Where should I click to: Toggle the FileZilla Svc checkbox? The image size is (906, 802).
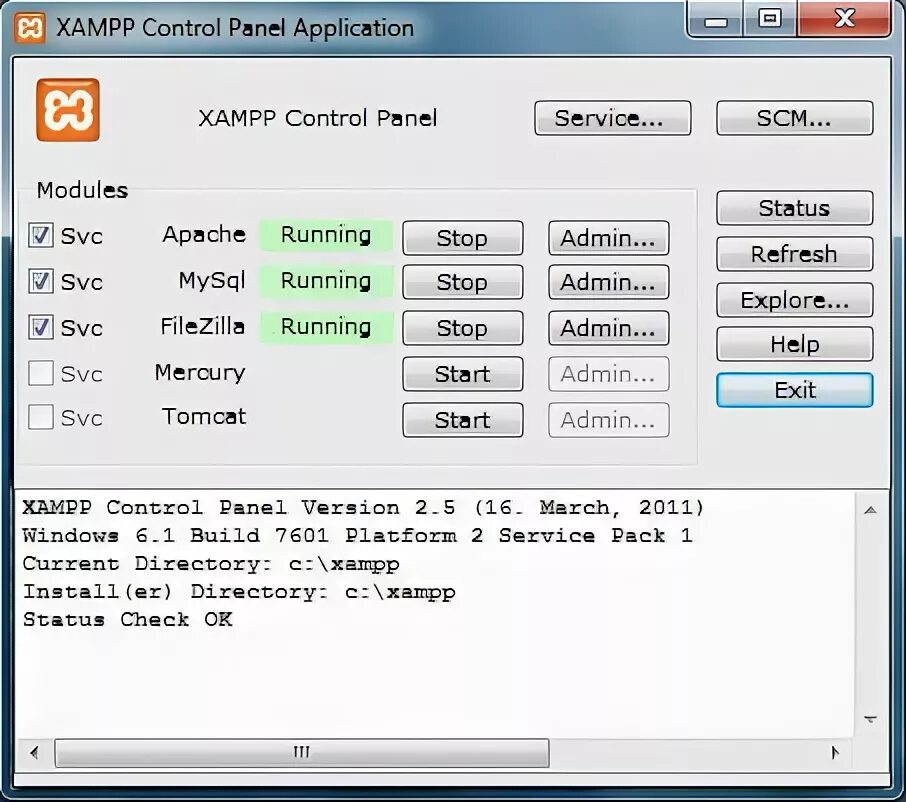pos(41,327)
